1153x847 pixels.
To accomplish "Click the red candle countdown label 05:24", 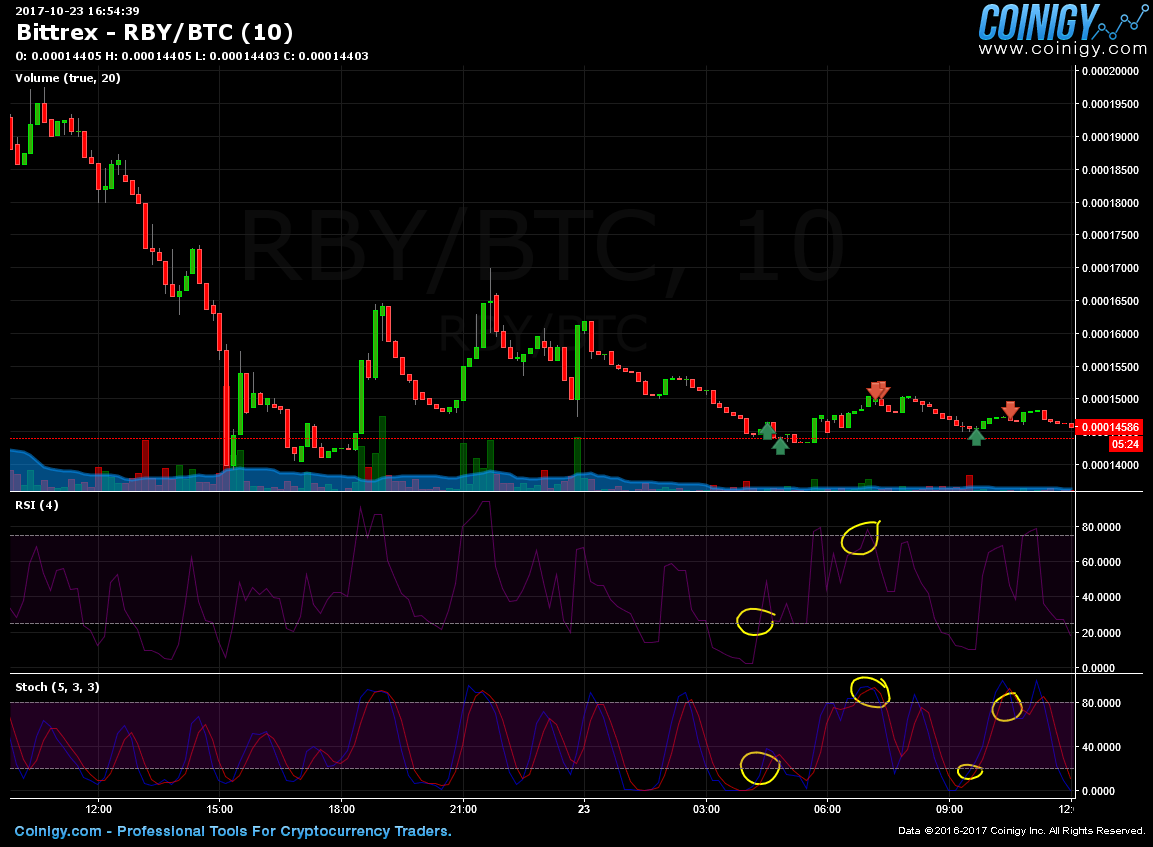I will click(1125, 444).
